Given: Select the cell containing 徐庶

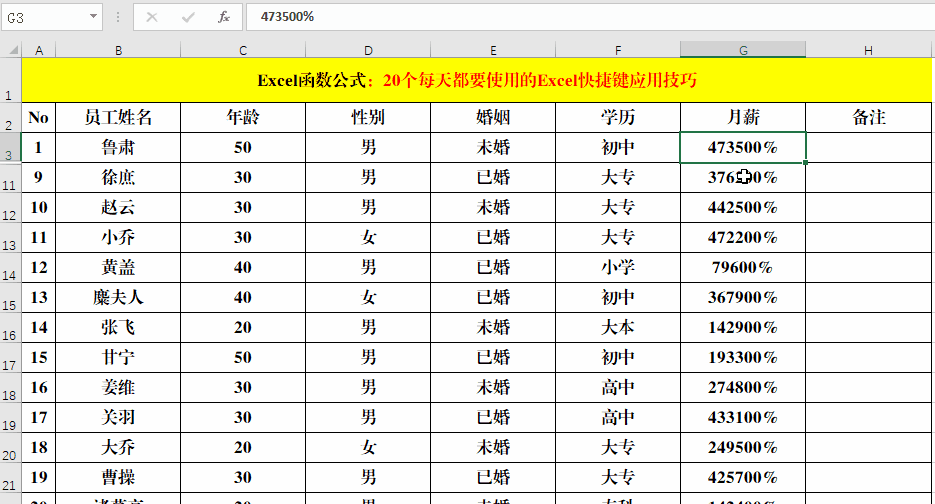Looking at the screenshot, I should 118,177.
